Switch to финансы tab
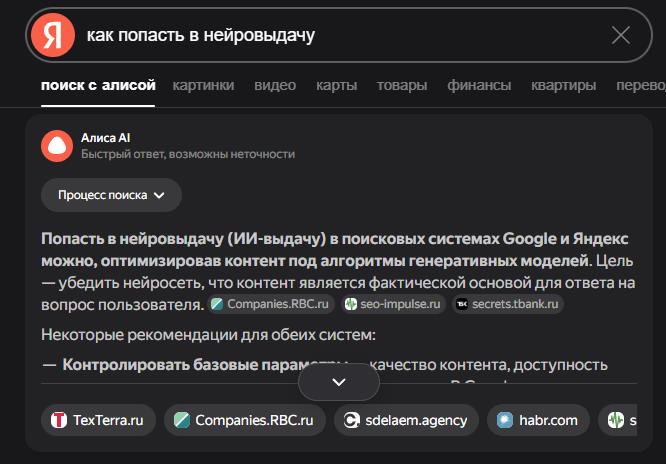 479,85
